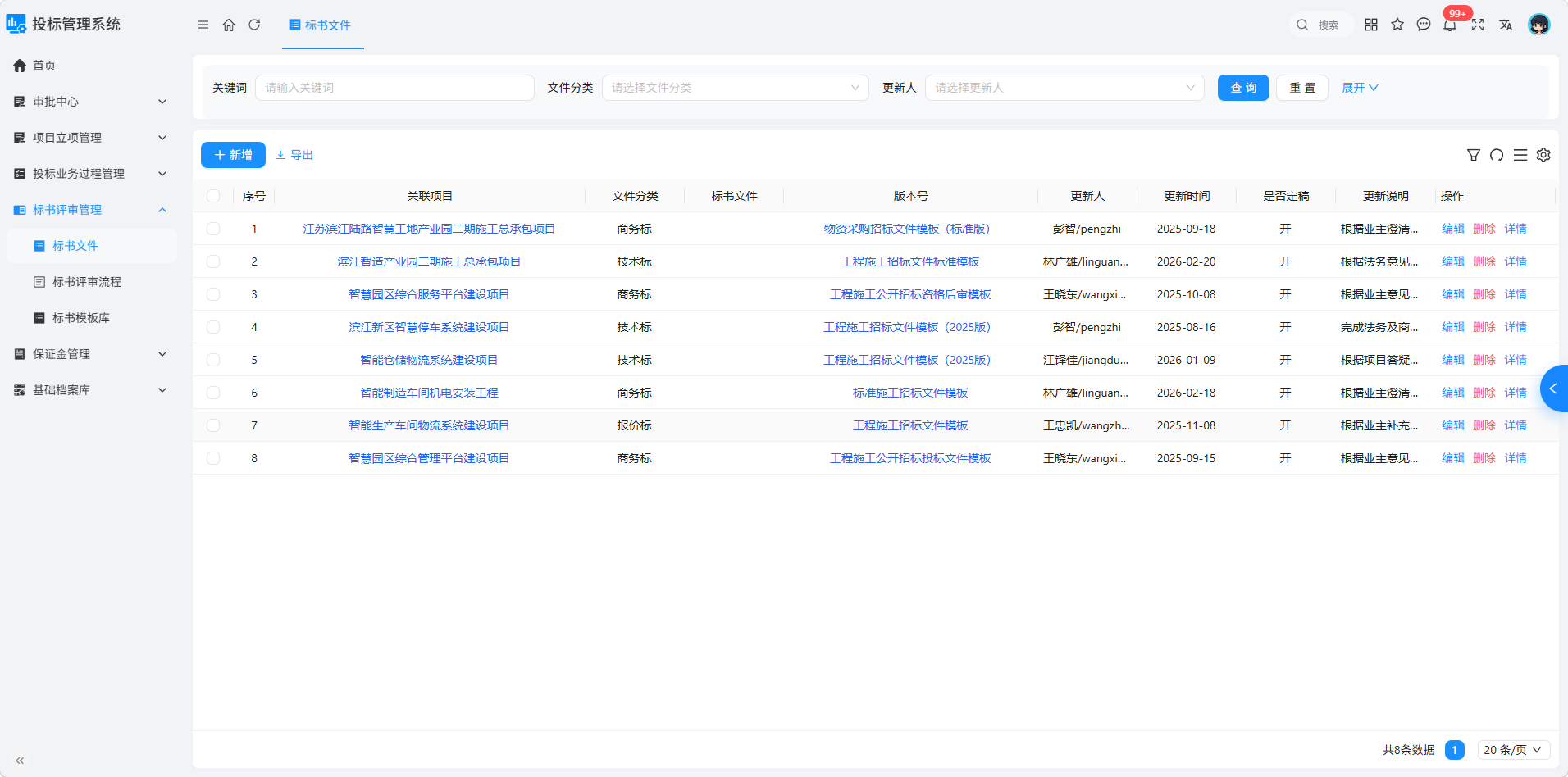The width and height of the screenshot is (1568, 777).
Task: Open favorites with the star icon
Action: click(x=1397, y=25)
